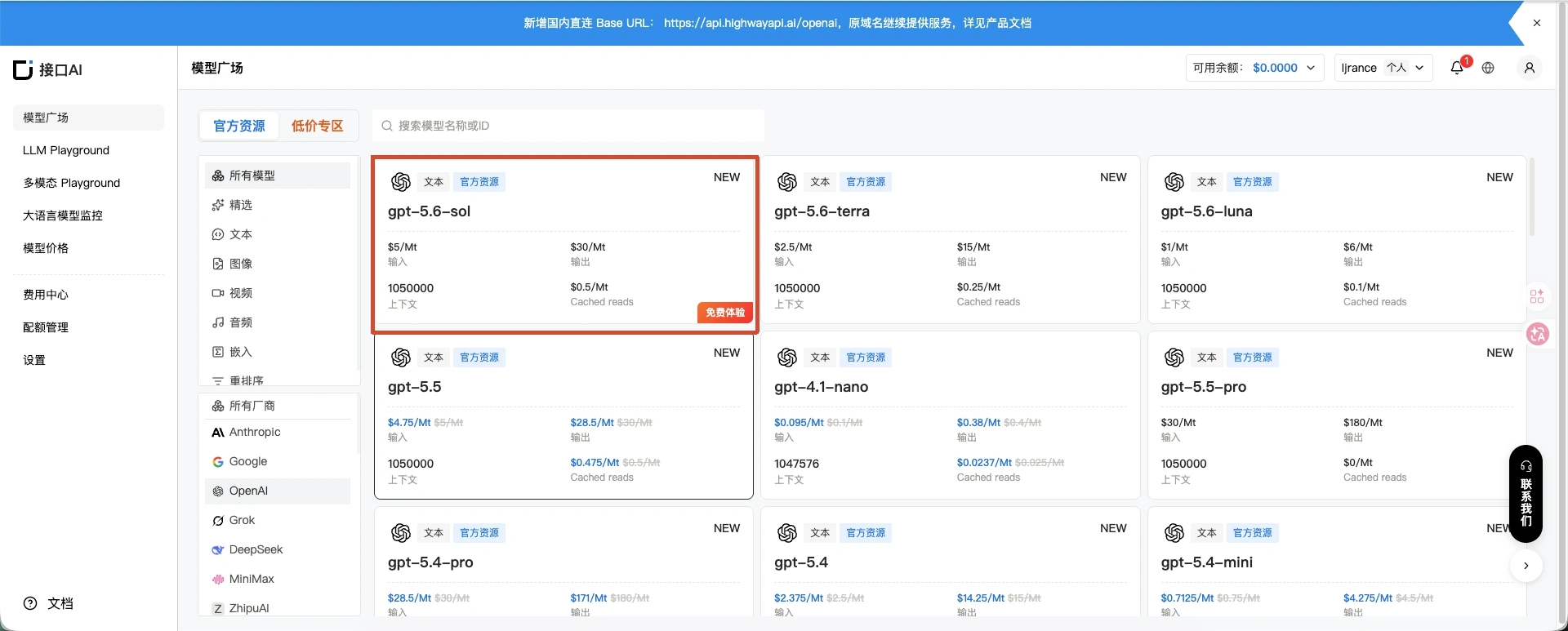Open 费用中心 in sidebar
The width and height of the screenshot is (1568, 631).
88,295
